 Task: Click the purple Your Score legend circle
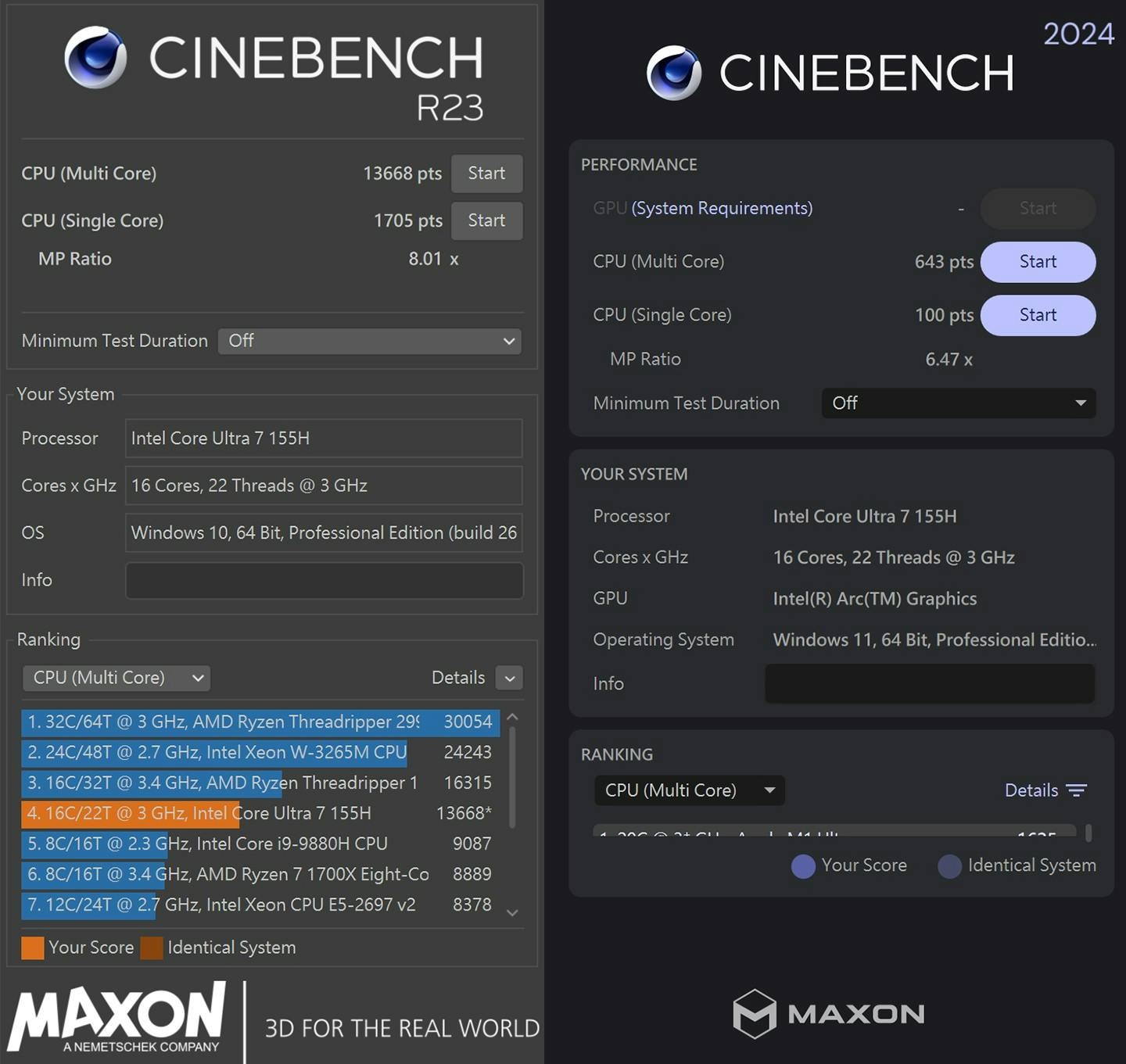point(803,866)
